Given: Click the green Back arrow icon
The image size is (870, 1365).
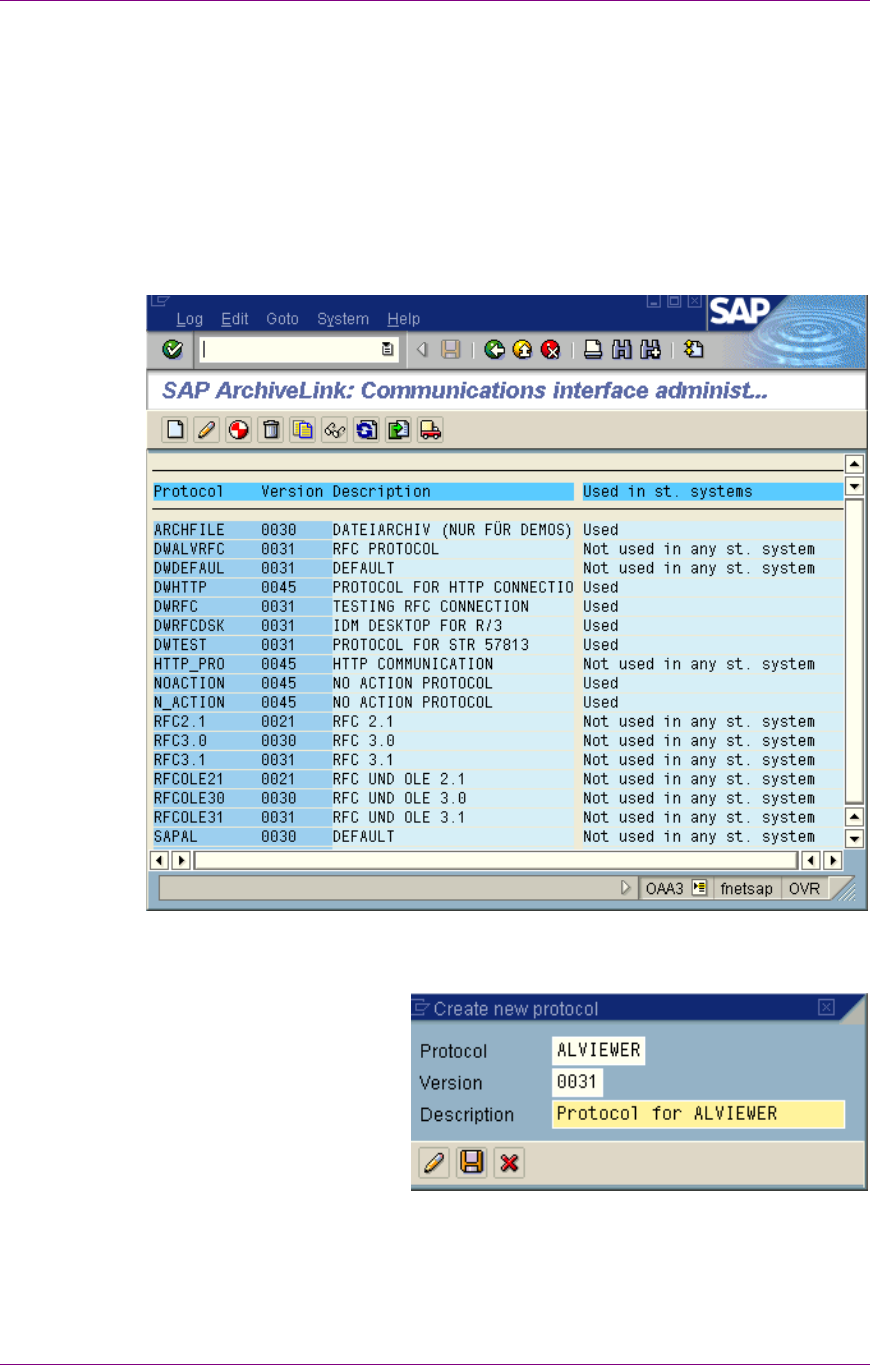Looking at the screenshot, I should (x=493, y=350).
